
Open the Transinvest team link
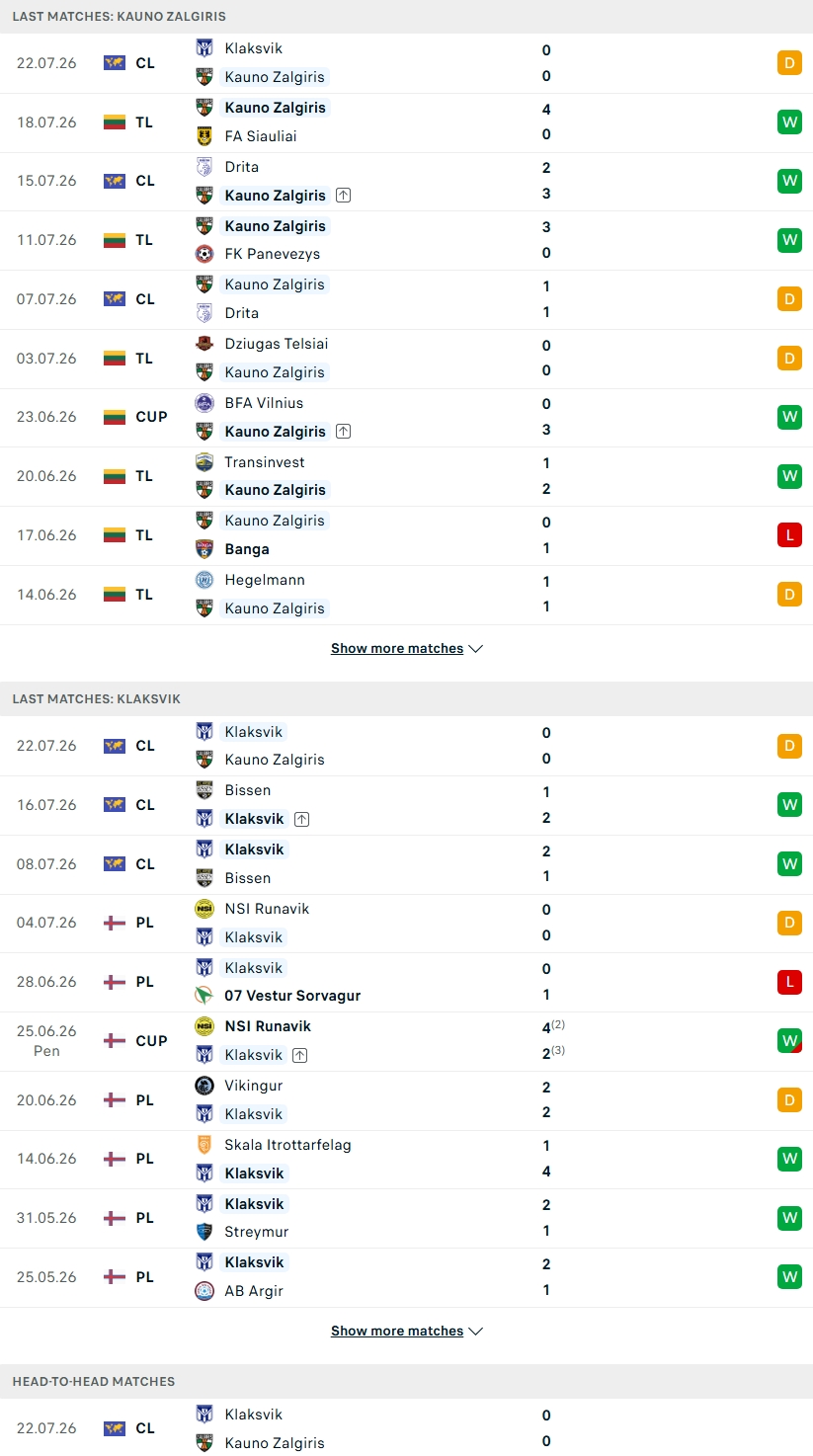point(265,462)
